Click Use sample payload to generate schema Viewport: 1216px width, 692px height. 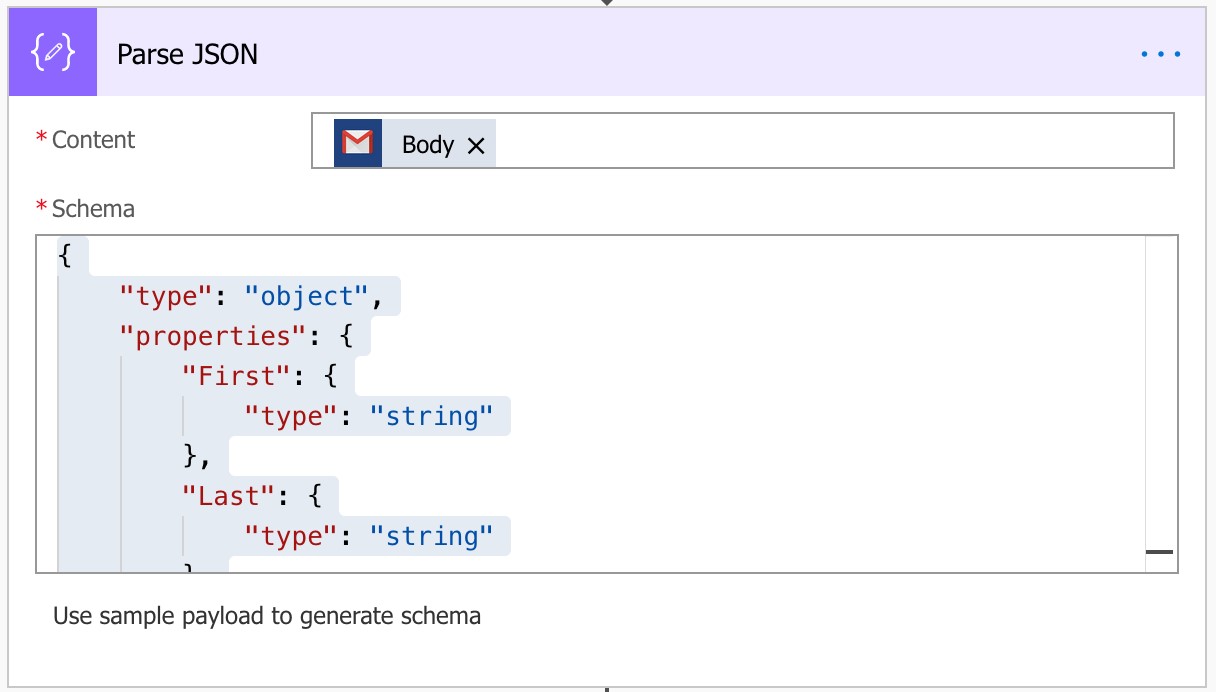[267, 616]
